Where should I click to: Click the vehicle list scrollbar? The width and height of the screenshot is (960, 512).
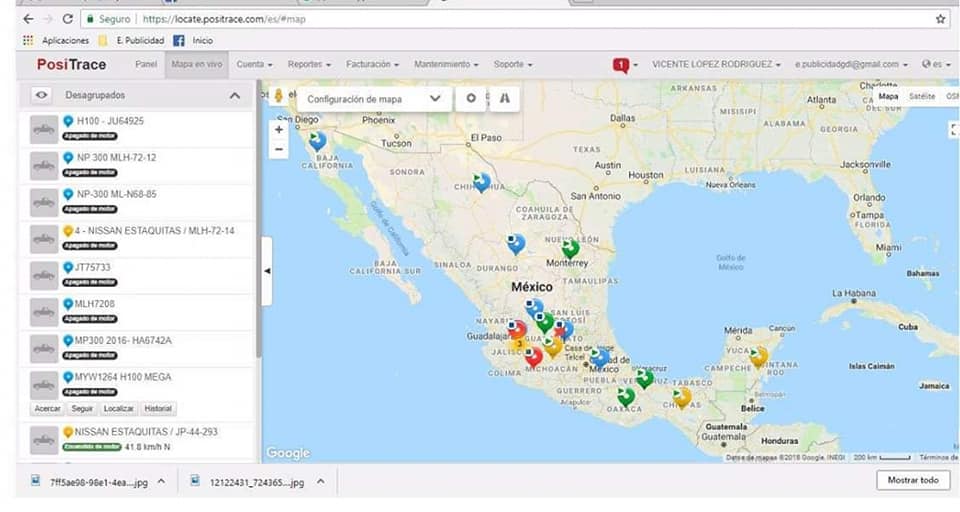pos(258,220)
